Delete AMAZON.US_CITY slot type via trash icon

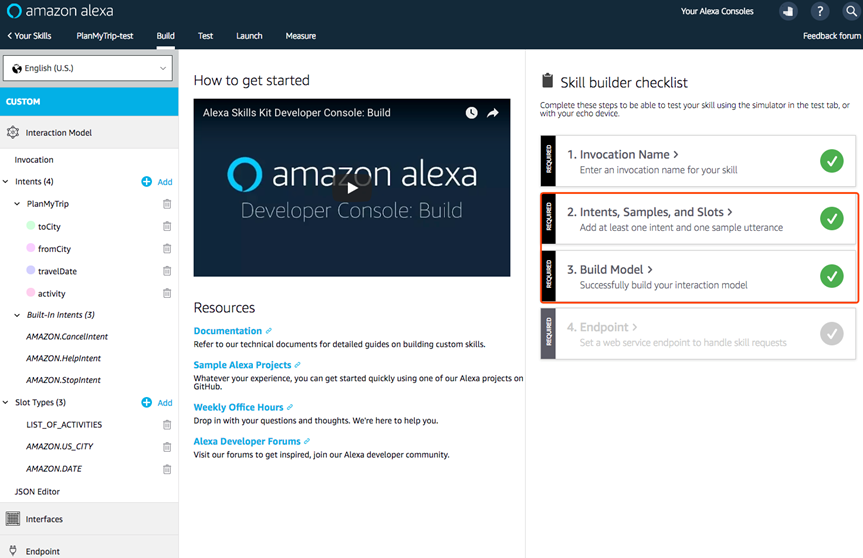[x=167, y=446]
